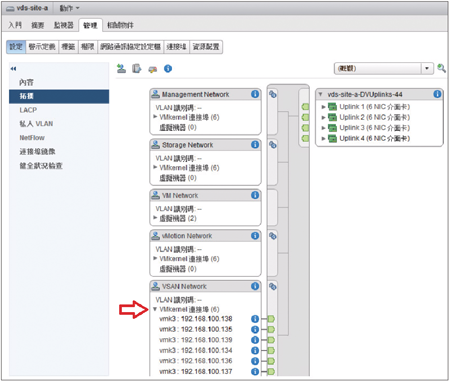Click green port connector of 192.168.100.138
450x382 pixels.
(271, 319)
